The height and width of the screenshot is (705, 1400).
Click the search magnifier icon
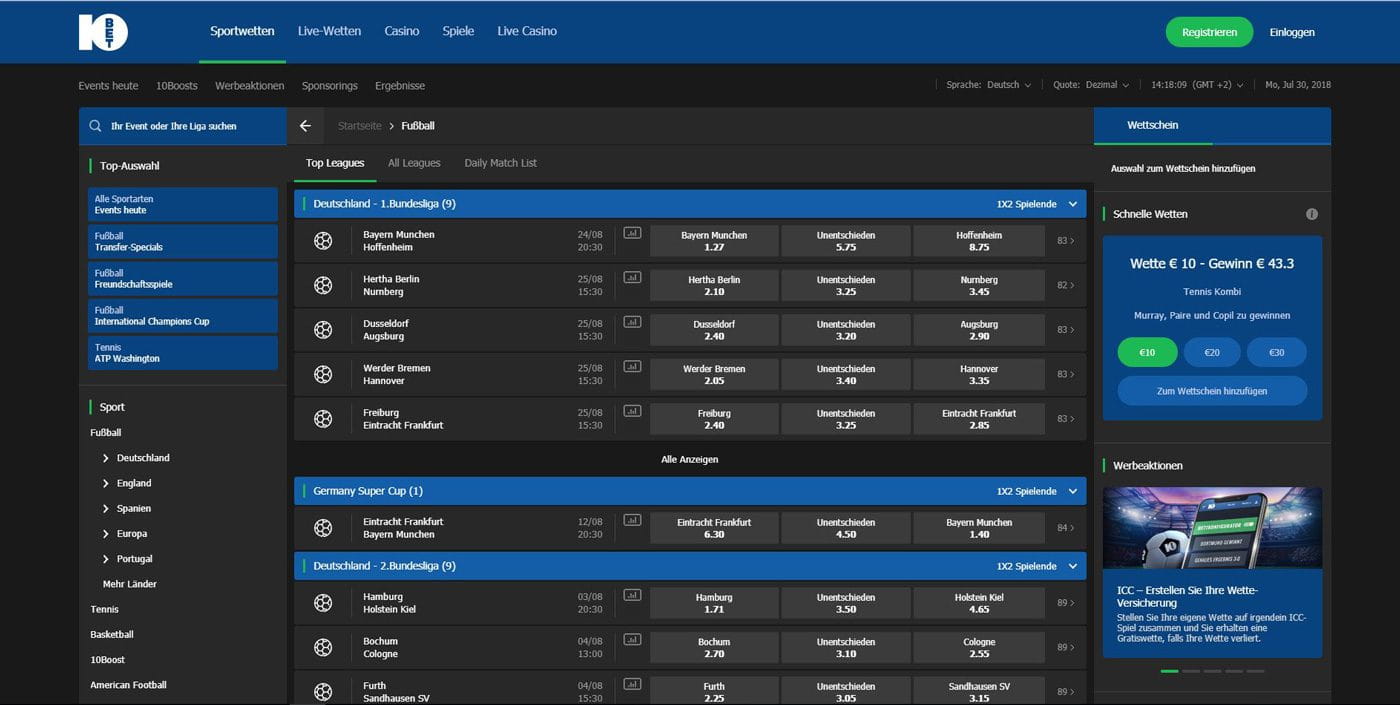(x=95, y=126)
